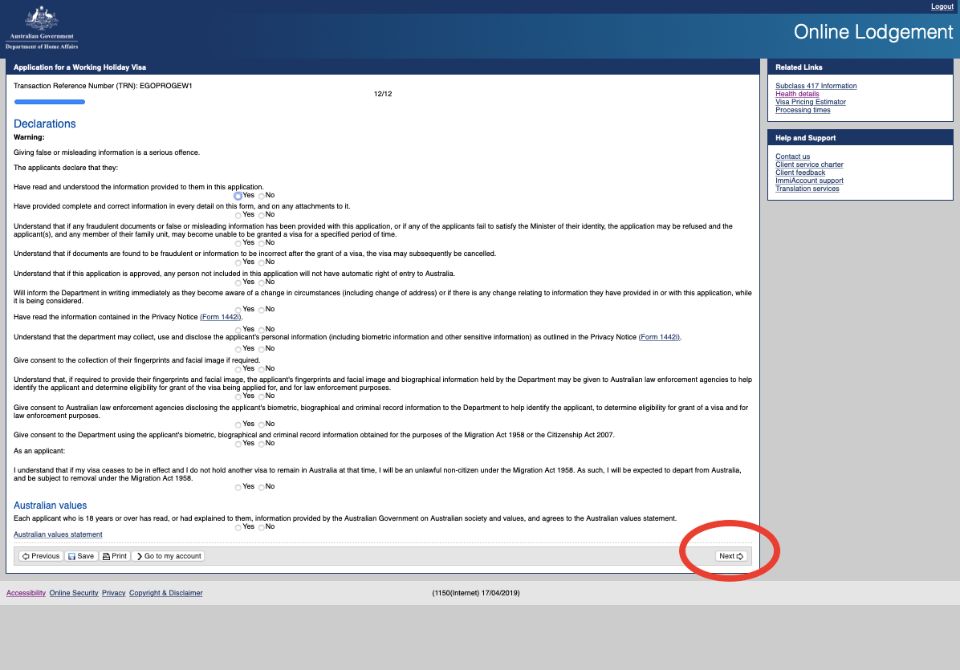960x670 pixels.
Task: Open the Visa Pricing Estimator link
Action: 810,102
